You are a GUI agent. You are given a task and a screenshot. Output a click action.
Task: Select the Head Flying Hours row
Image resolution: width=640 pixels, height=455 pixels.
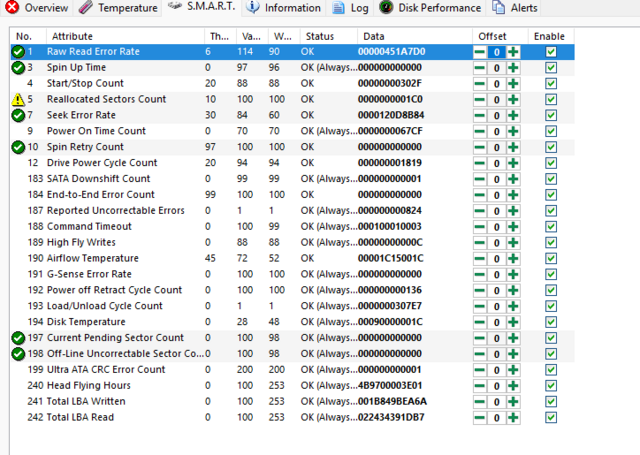[292, 386]
